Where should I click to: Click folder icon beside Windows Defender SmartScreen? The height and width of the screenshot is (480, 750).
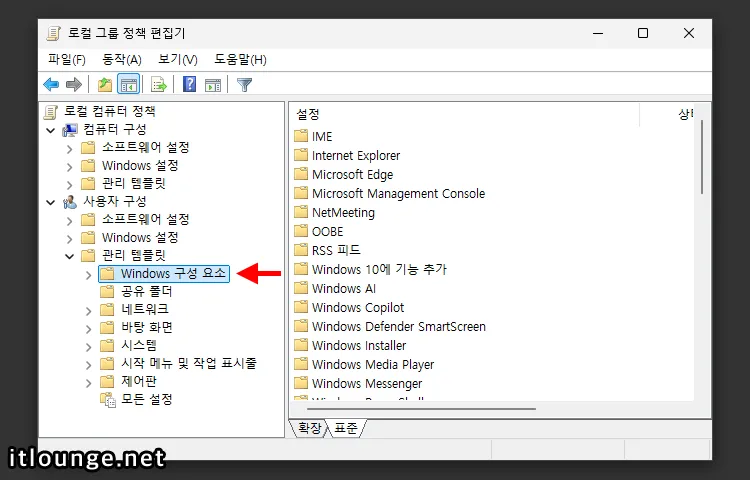[301, 326]
